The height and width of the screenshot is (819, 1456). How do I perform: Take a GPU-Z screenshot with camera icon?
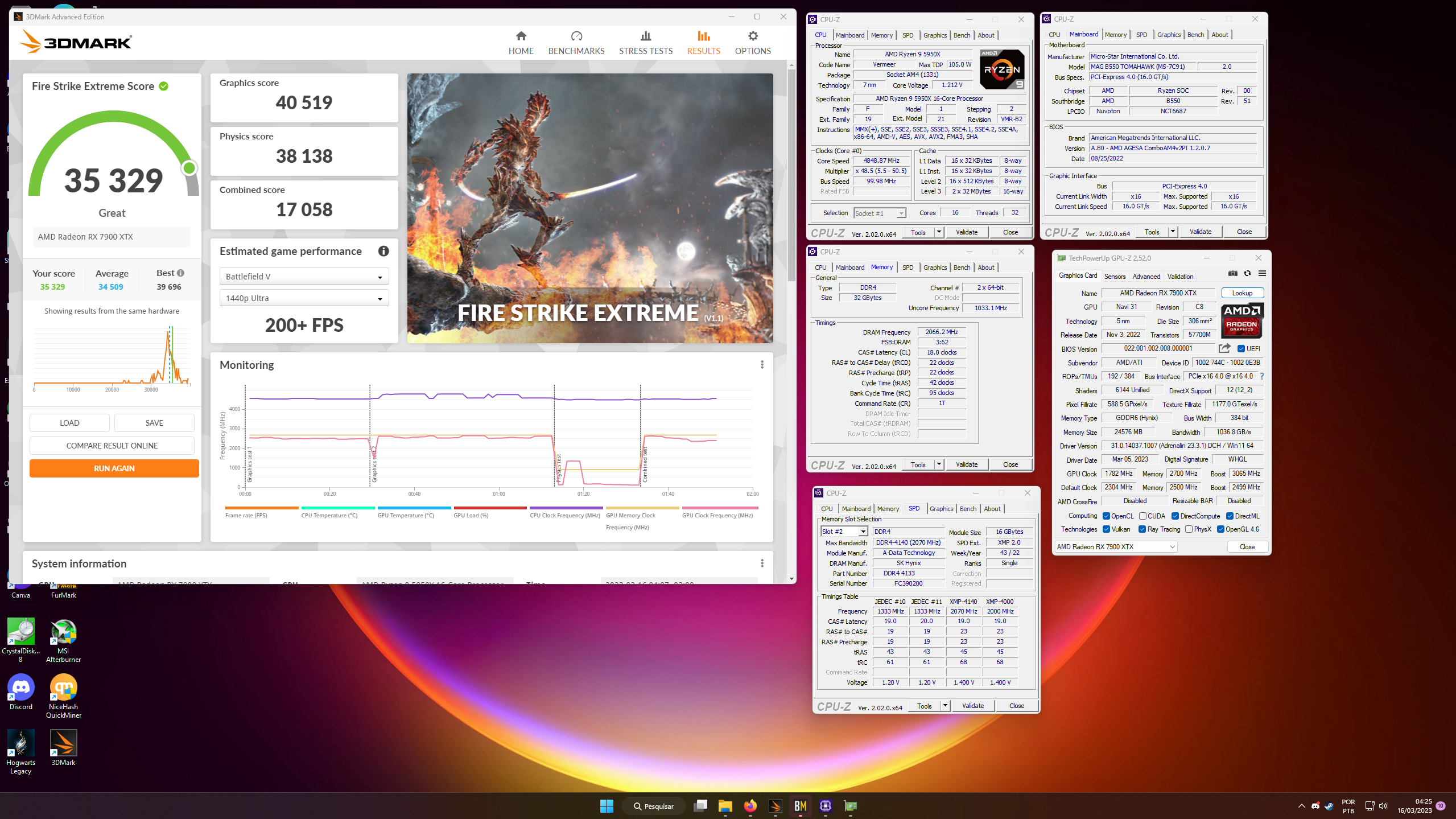pos(1232,274)
